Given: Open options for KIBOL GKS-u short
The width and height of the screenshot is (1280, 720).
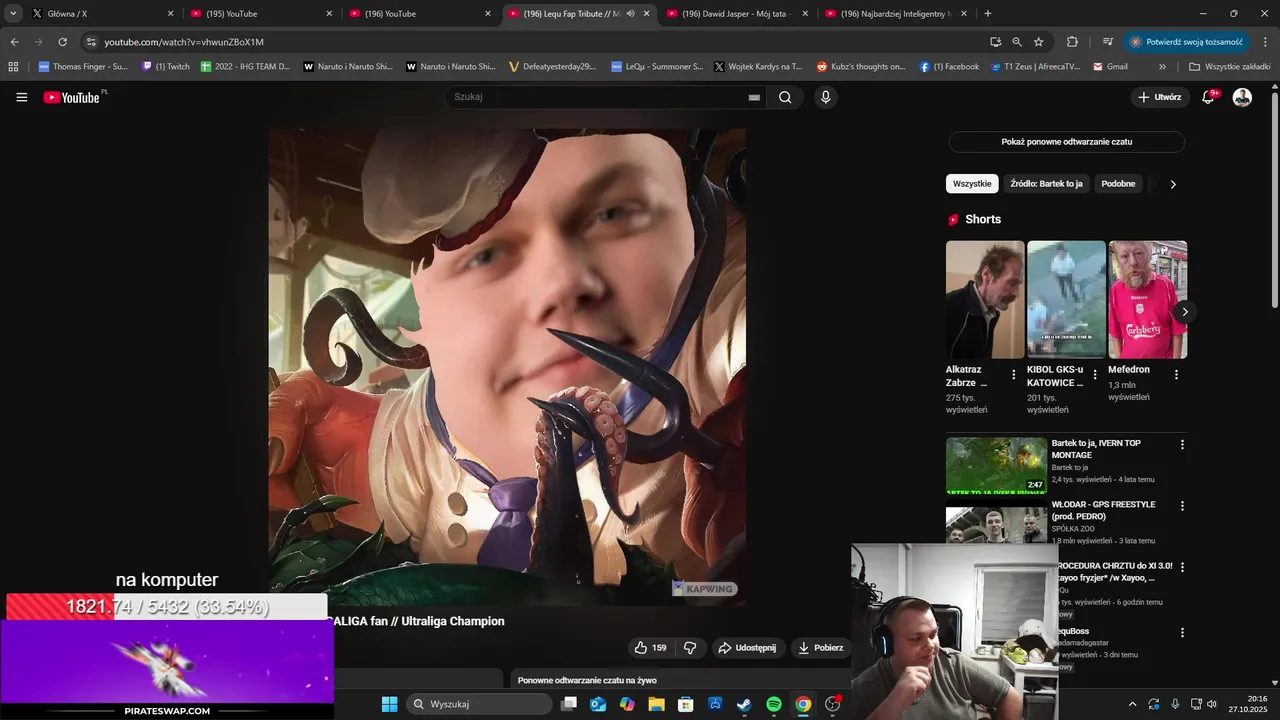Looking at the screenshot, I should pyautogui.click(x=1095, y=375).
